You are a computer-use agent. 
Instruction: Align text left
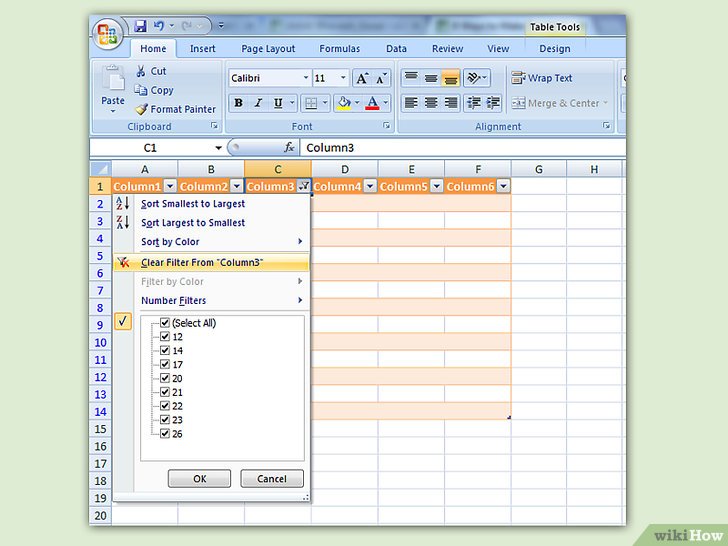coord(411,103)
